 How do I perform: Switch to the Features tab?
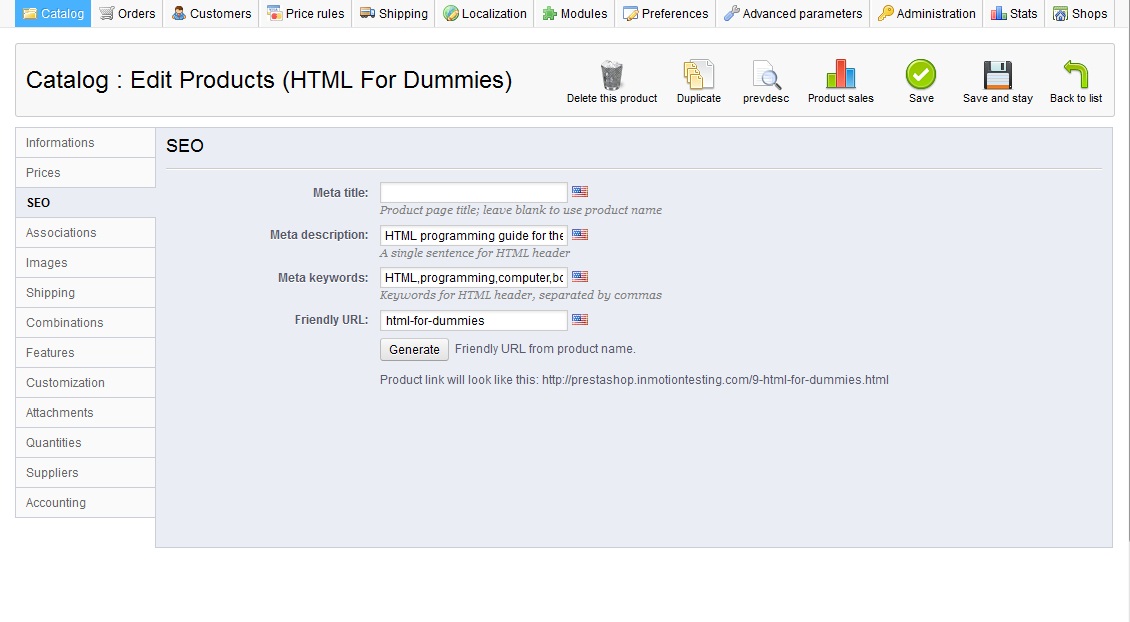[x=85, y=352]
